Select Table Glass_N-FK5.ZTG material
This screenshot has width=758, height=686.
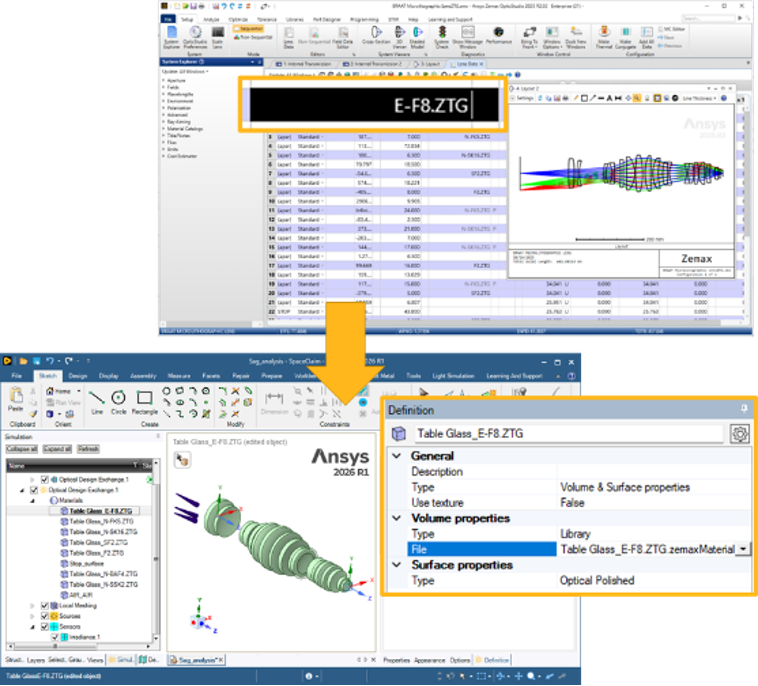tap(101, 522)
